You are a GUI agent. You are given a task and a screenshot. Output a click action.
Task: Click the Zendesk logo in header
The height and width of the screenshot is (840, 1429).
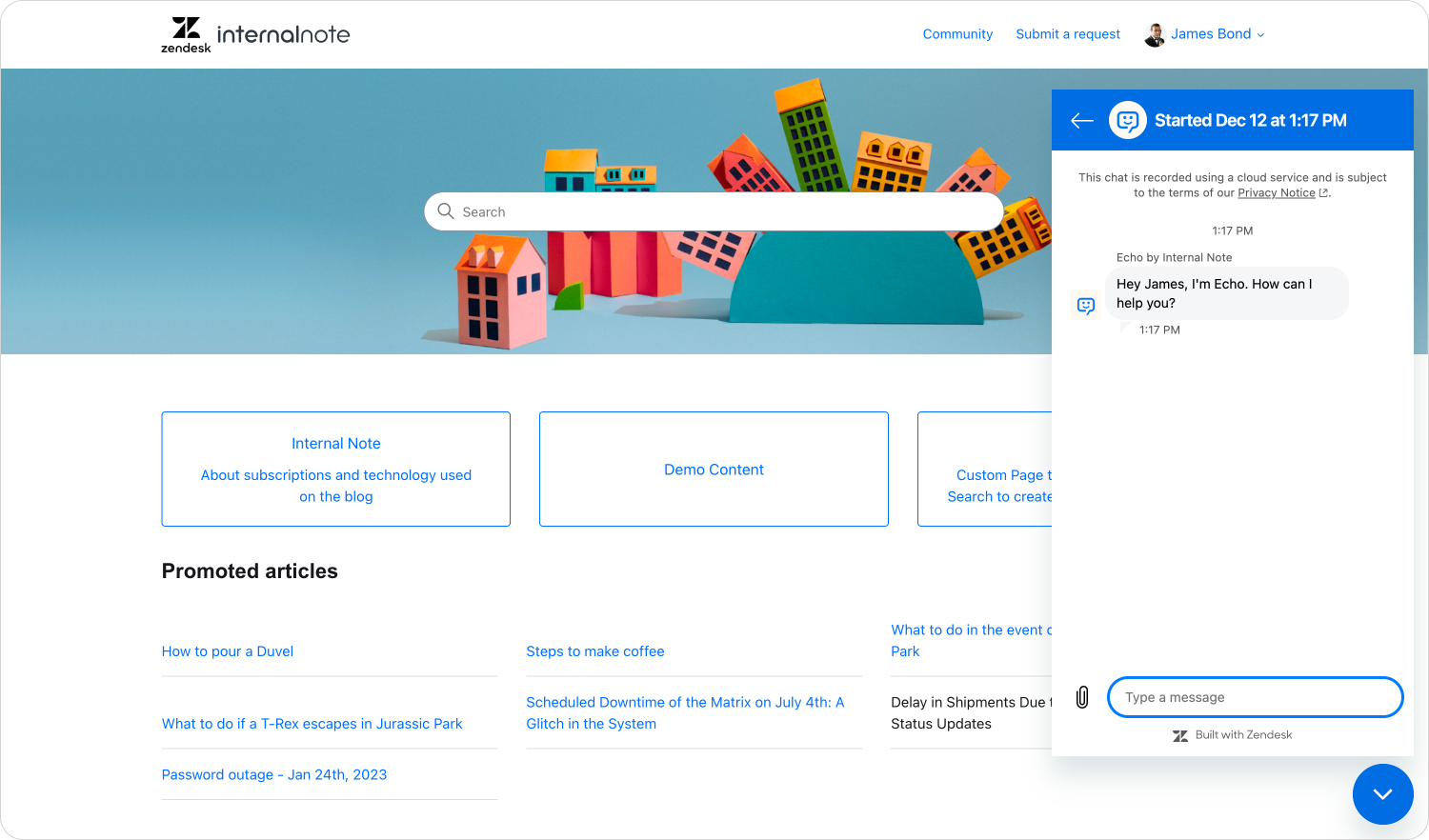tap(186, 34)
